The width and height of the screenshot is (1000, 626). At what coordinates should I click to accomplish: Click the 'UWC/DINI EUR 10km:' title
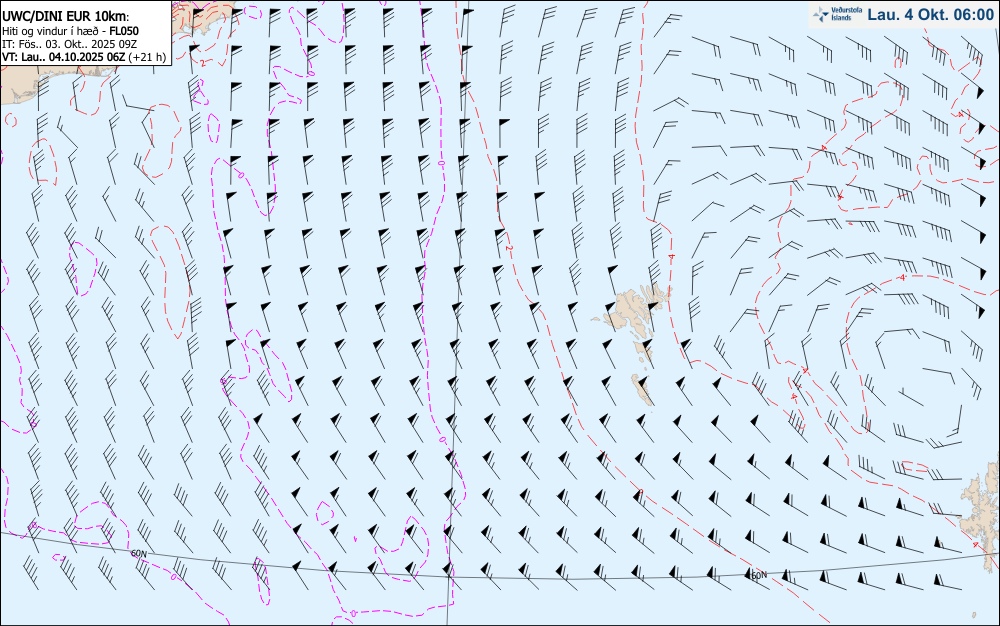[66, 17]
